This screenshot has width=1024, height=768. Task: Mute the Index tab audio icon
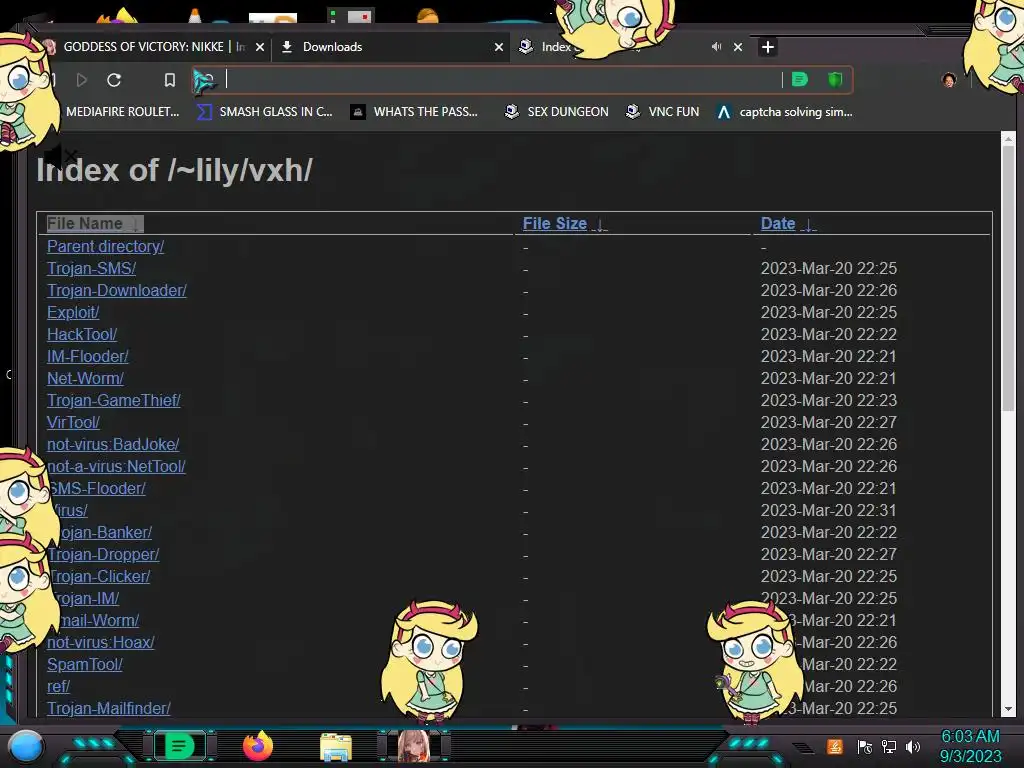coord(716,46)
